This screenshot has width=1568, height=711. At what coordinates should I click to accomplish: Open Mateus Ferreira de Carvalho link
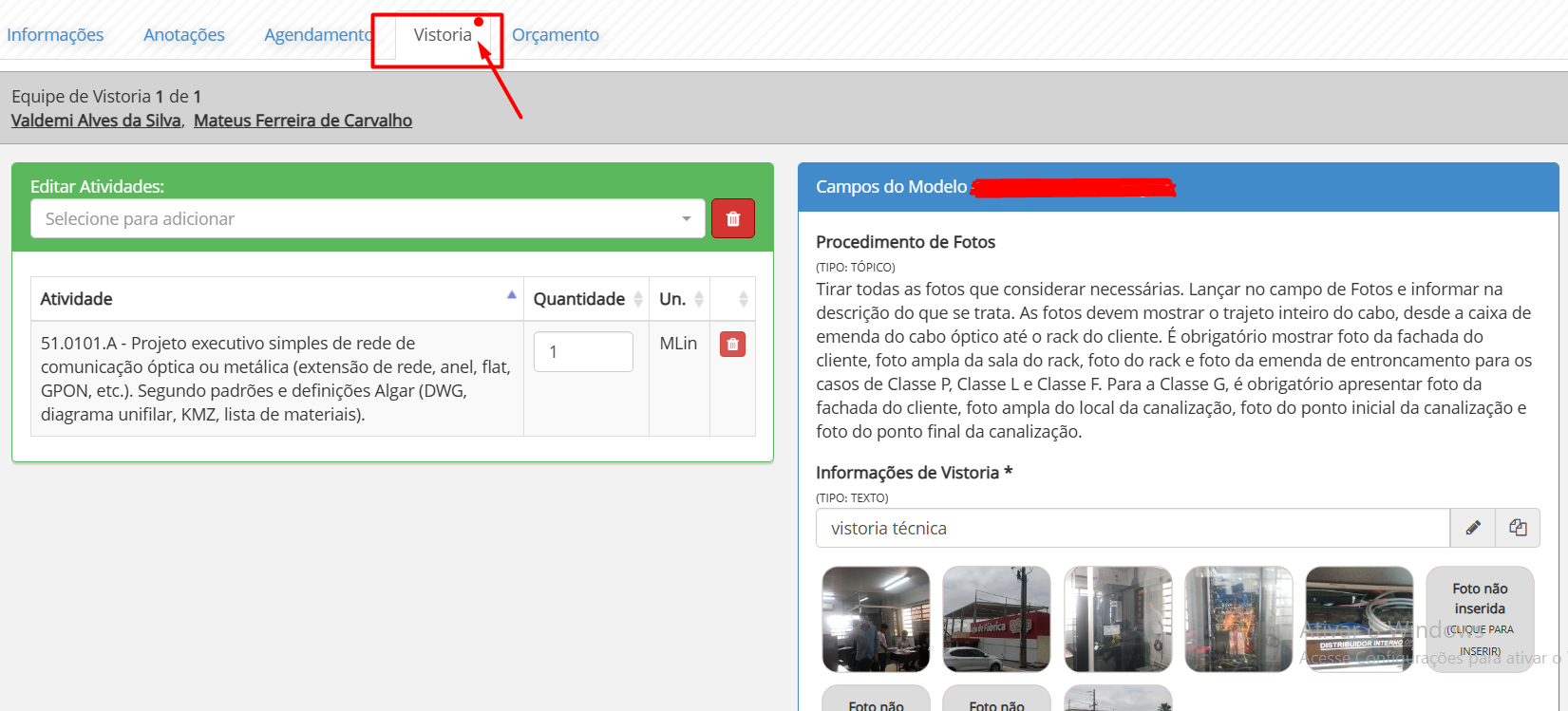tap(303, 121)
